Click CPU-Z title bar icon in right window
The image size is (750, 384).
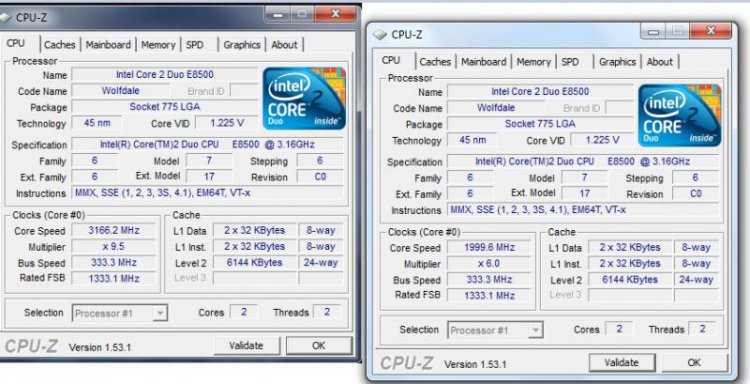pos(380,34)
